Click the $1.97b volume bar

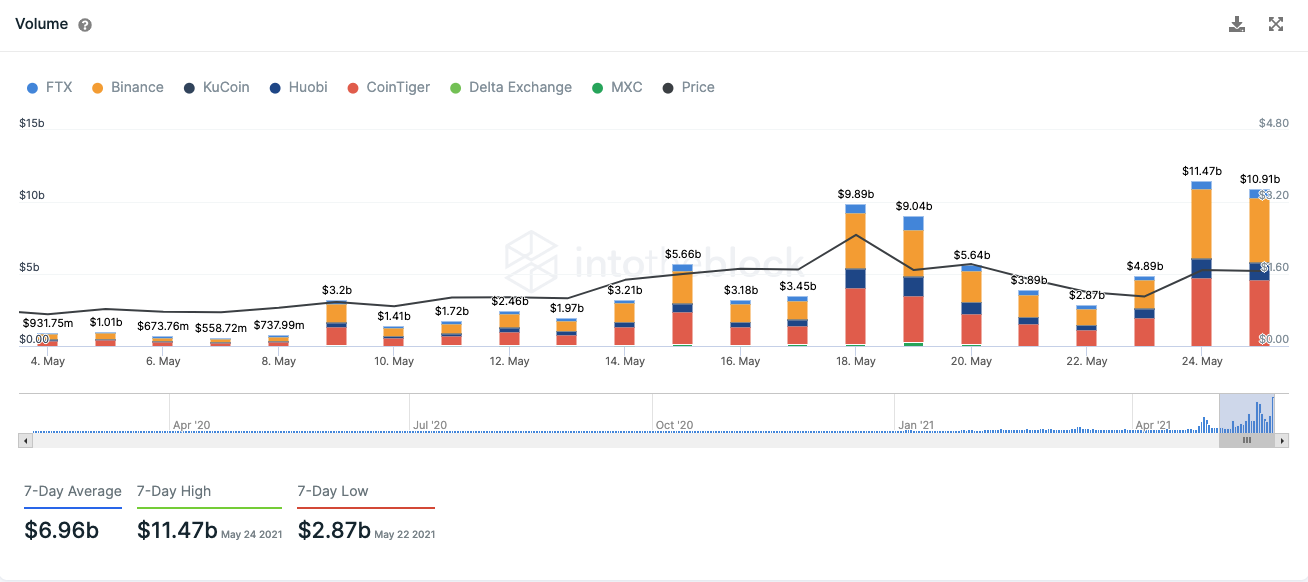(567, 332)
